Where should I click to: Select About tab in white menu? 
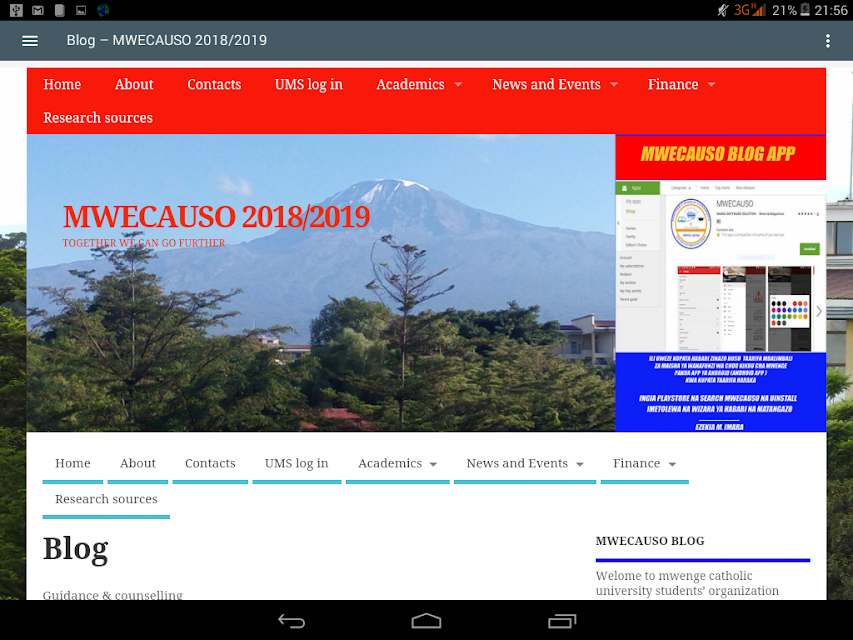[x=138, y=464]
